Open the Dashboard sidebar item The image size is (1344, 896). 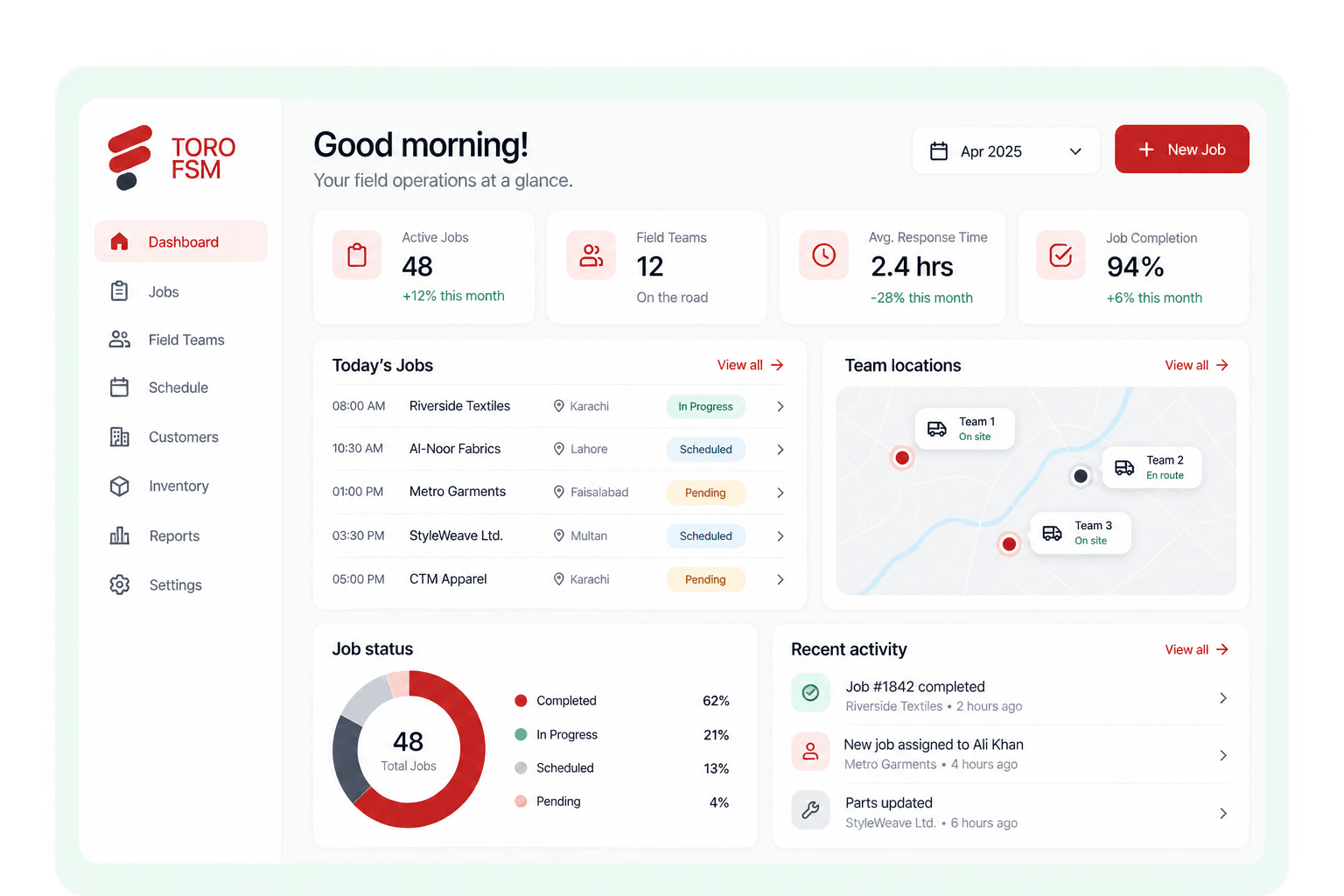click(181, 241)
